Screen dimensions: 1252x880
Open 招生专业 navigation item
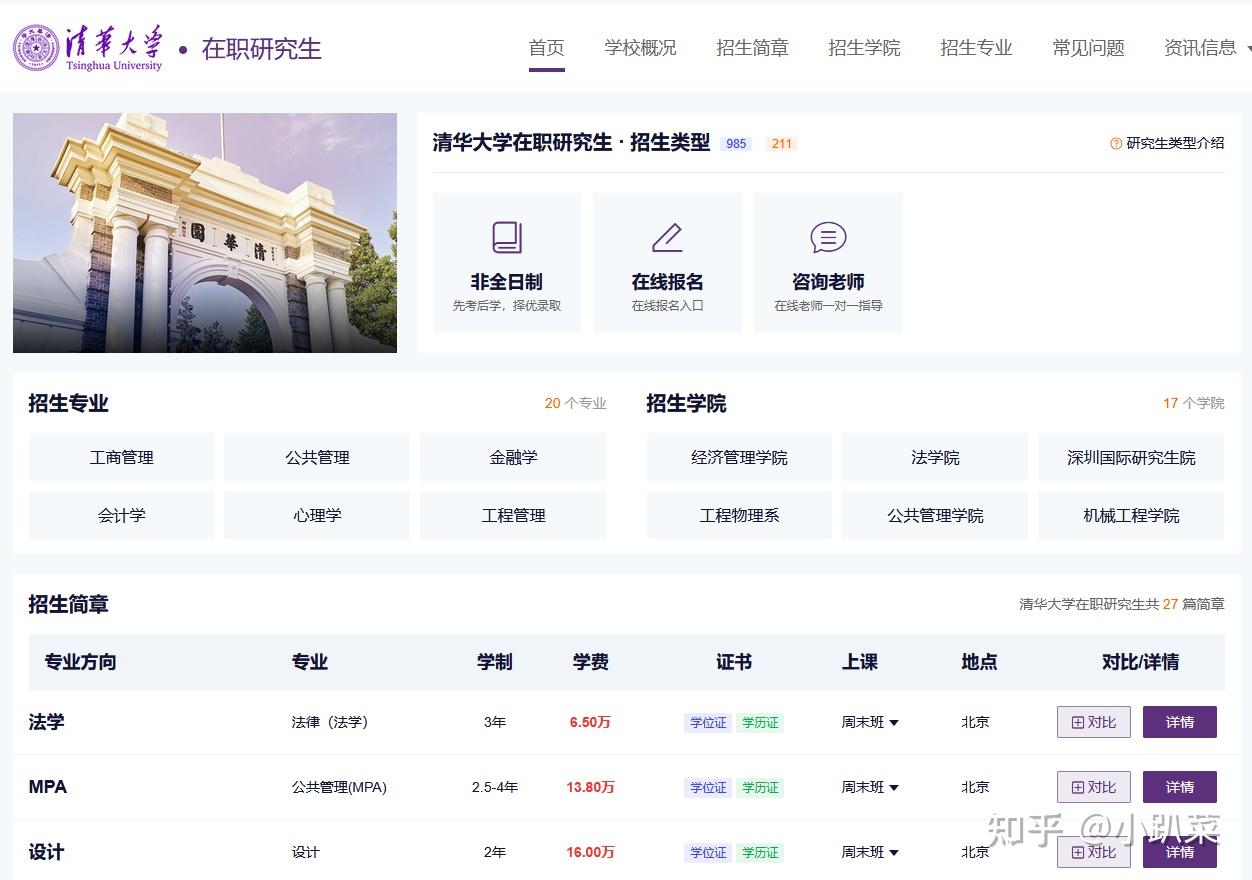976,47
